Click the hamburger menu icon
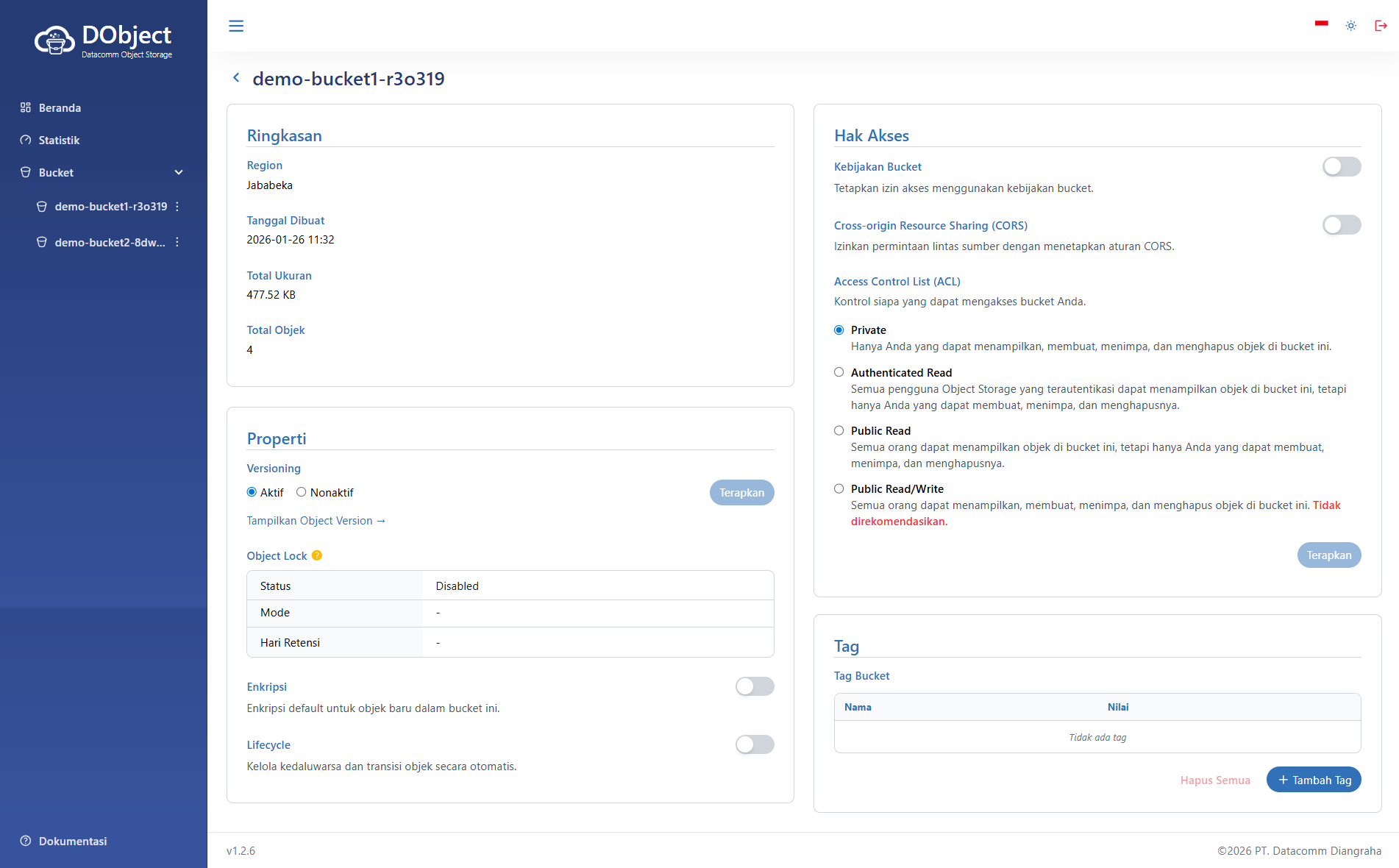 coord(236,26)
